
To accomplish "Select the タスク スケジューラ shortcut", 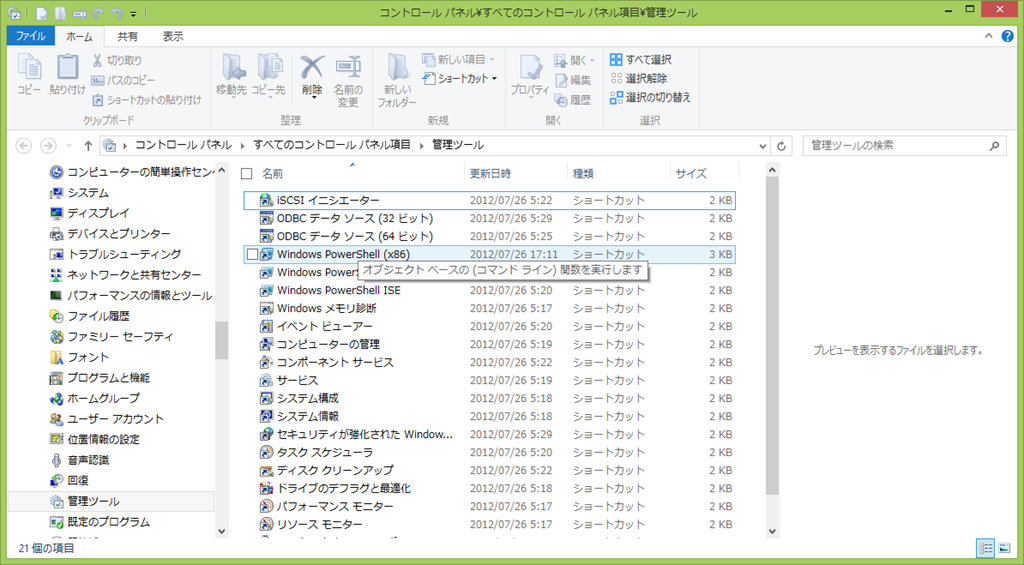I will tap(489, 452).
